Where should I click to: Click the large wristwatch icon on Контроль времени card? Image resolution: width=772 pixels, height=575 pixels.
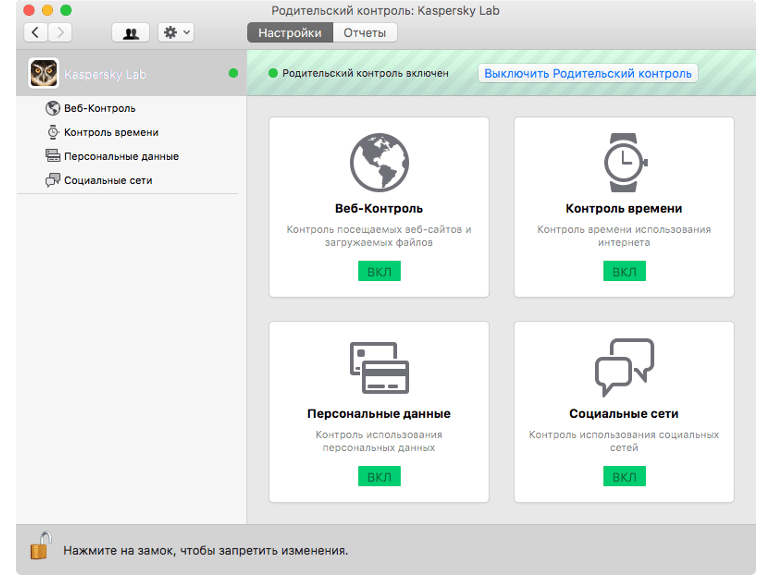[624, 162]
